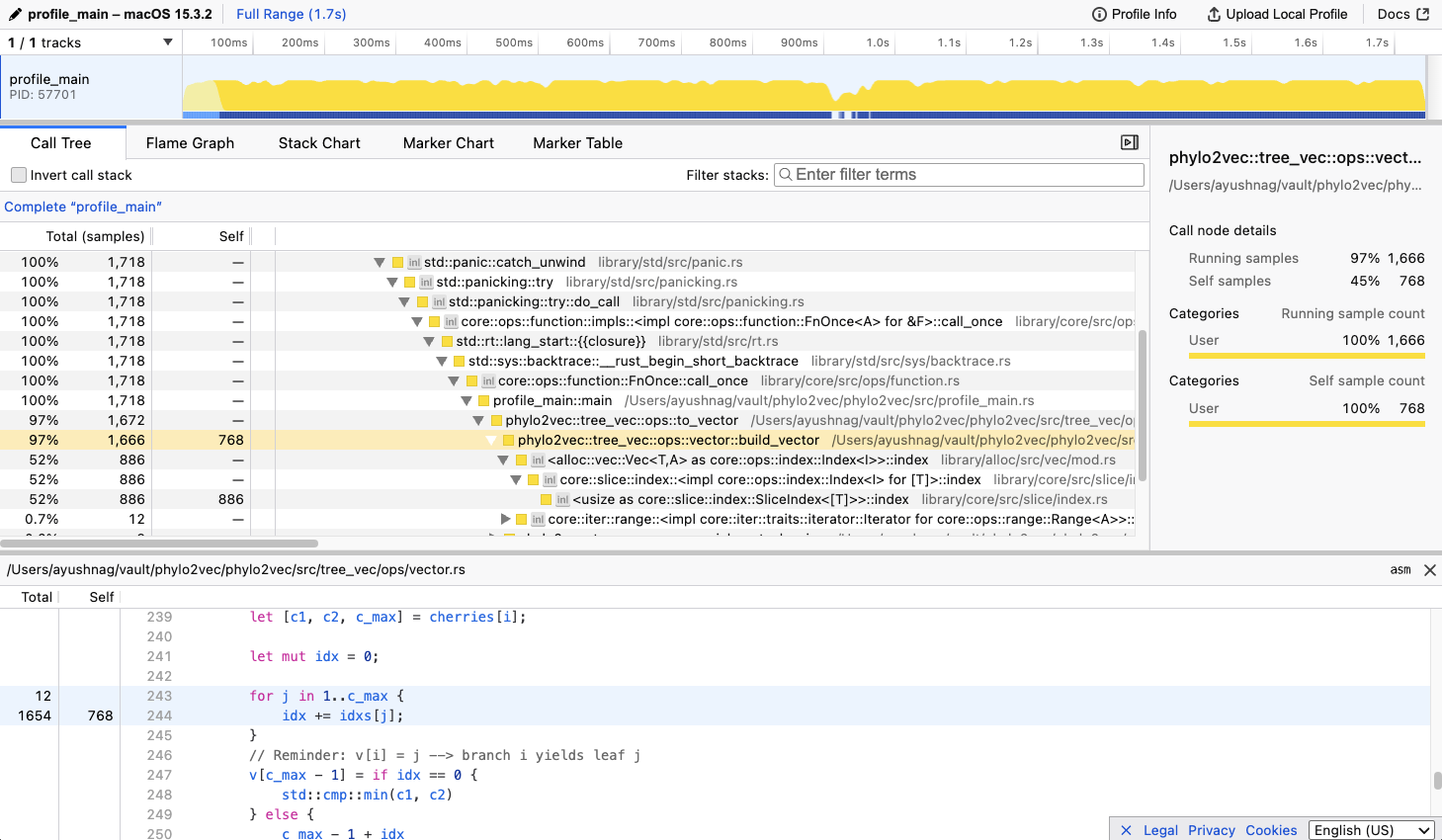
Task: Toggle the sidebar with the panel icon
Action: [1130, 142]
